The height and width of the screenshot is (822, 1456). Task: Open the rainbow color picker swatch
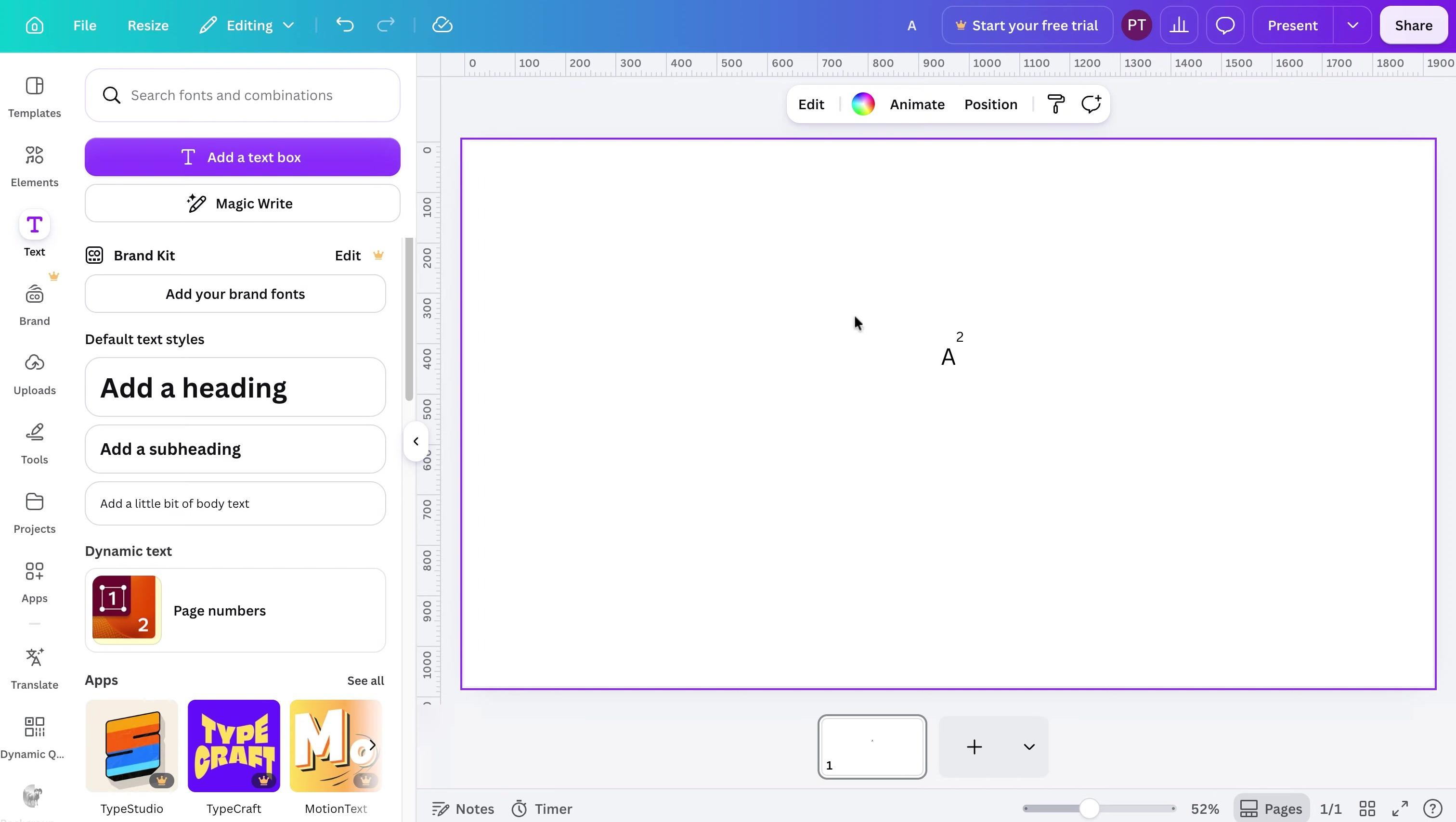tap(862, 104)
